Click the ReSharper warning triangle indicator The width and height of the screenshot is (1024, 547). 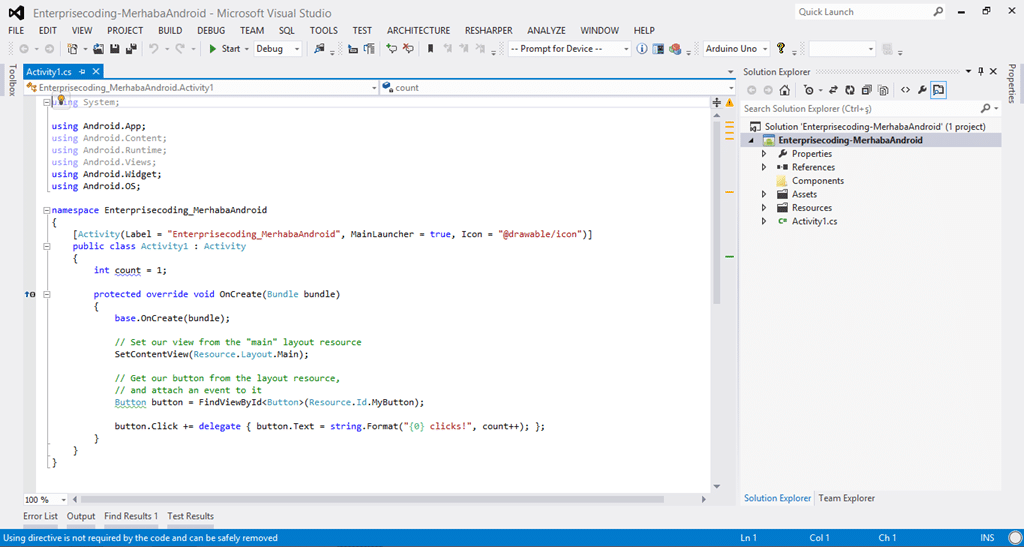729,102
